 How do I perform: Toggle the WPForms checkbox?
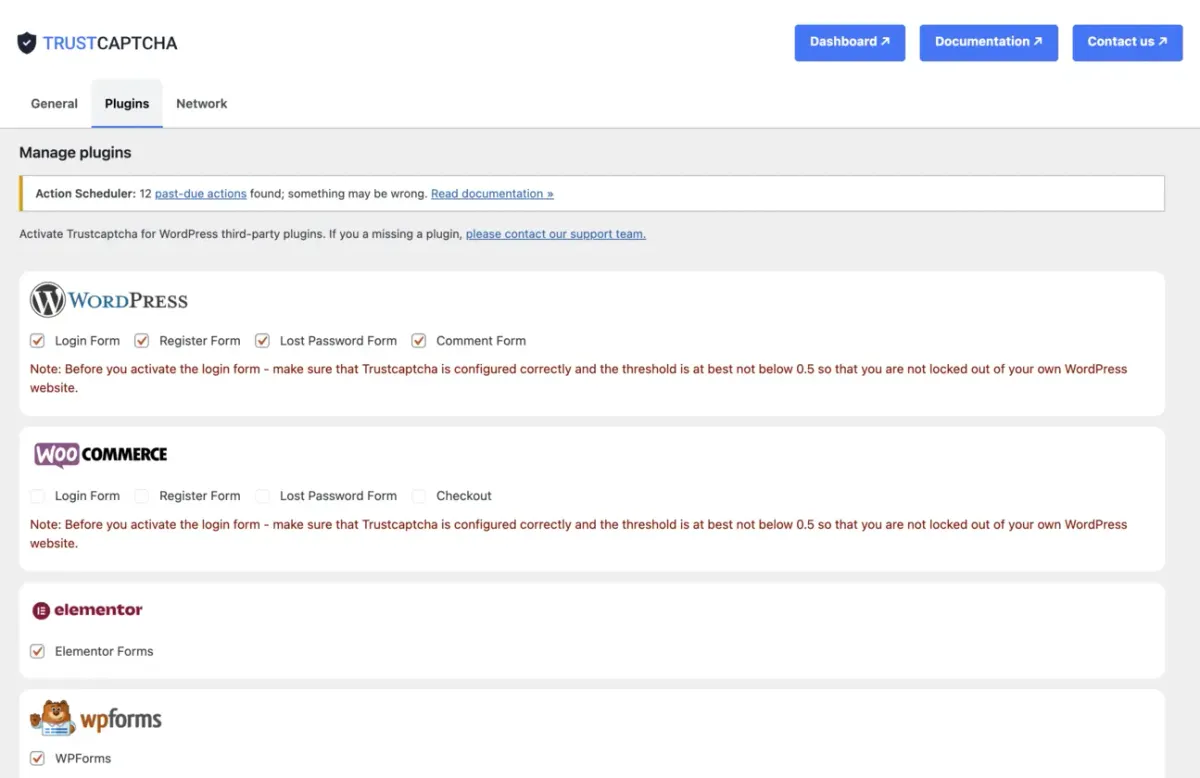coord(38,758)
